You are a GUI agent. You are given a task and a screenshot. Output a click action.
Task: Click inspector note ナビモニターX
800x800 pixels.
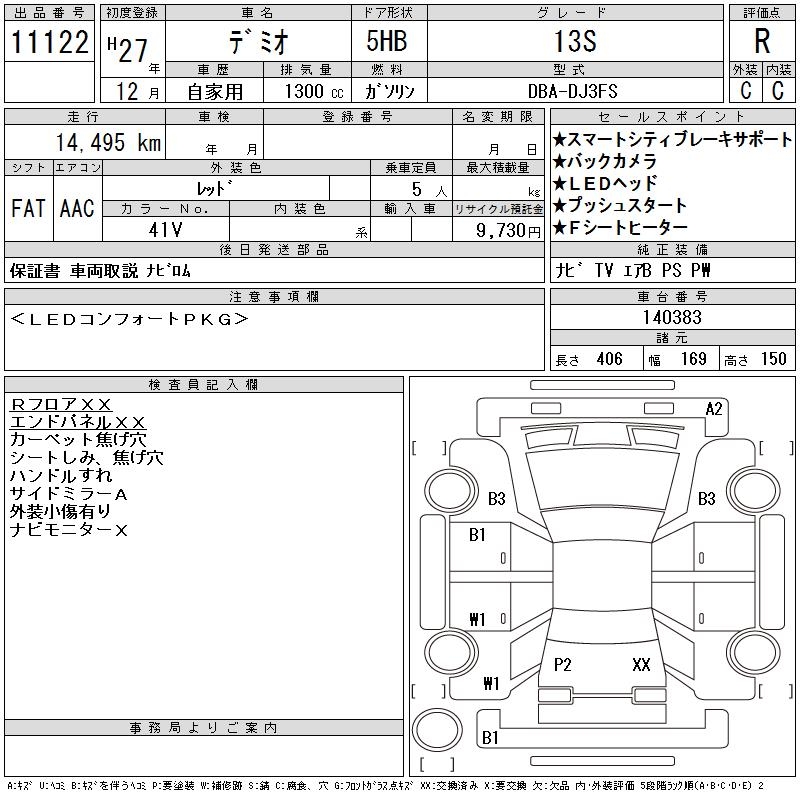pyautogui.click(x=69, y=530)
